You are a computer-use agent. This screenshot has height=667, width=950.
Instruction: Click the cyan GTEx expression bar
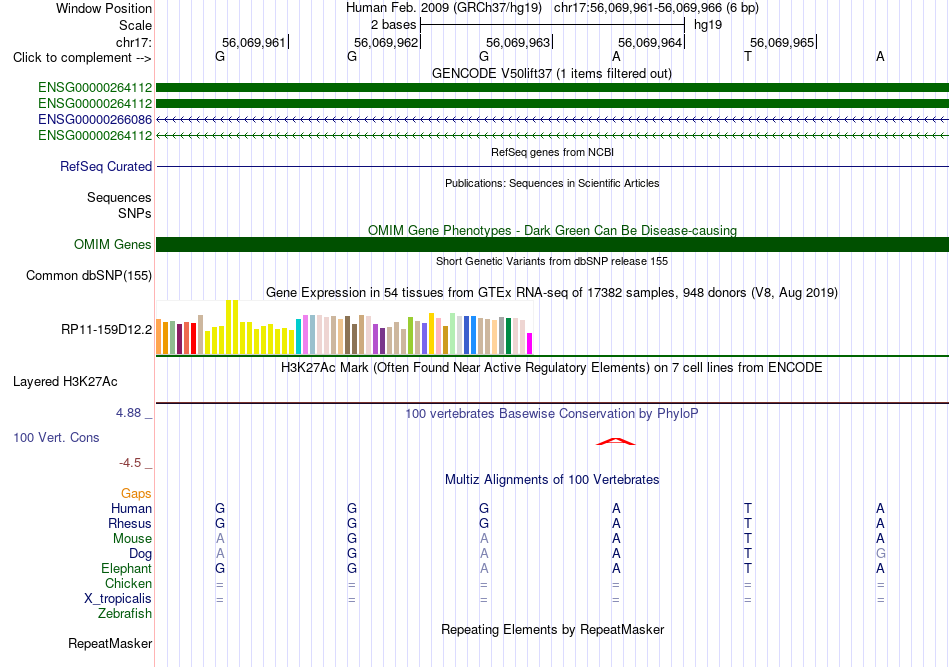pyautogui.click(x=299, y=336)
